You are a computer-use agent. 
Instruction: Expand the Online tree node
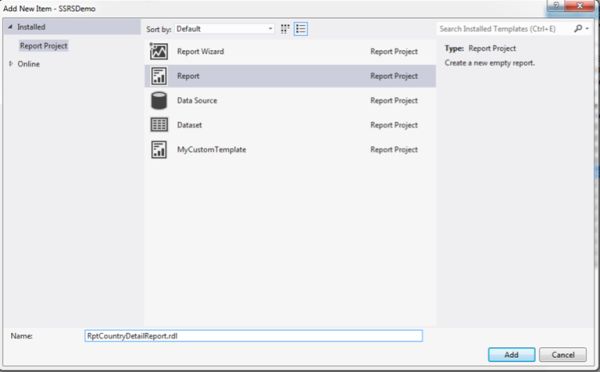11,64
